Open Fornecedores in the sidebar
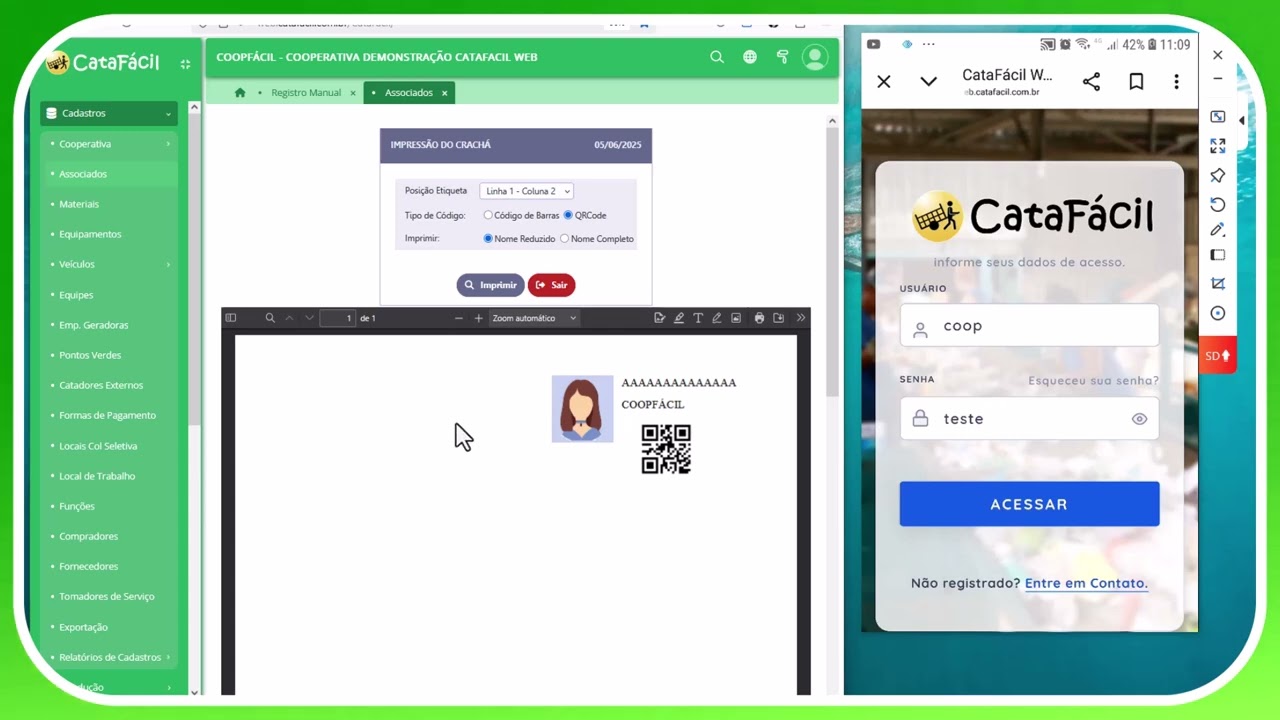Image resolution: width=1280 pixels, height=720 pixels. pyautogui.click(x=89, y=566)
